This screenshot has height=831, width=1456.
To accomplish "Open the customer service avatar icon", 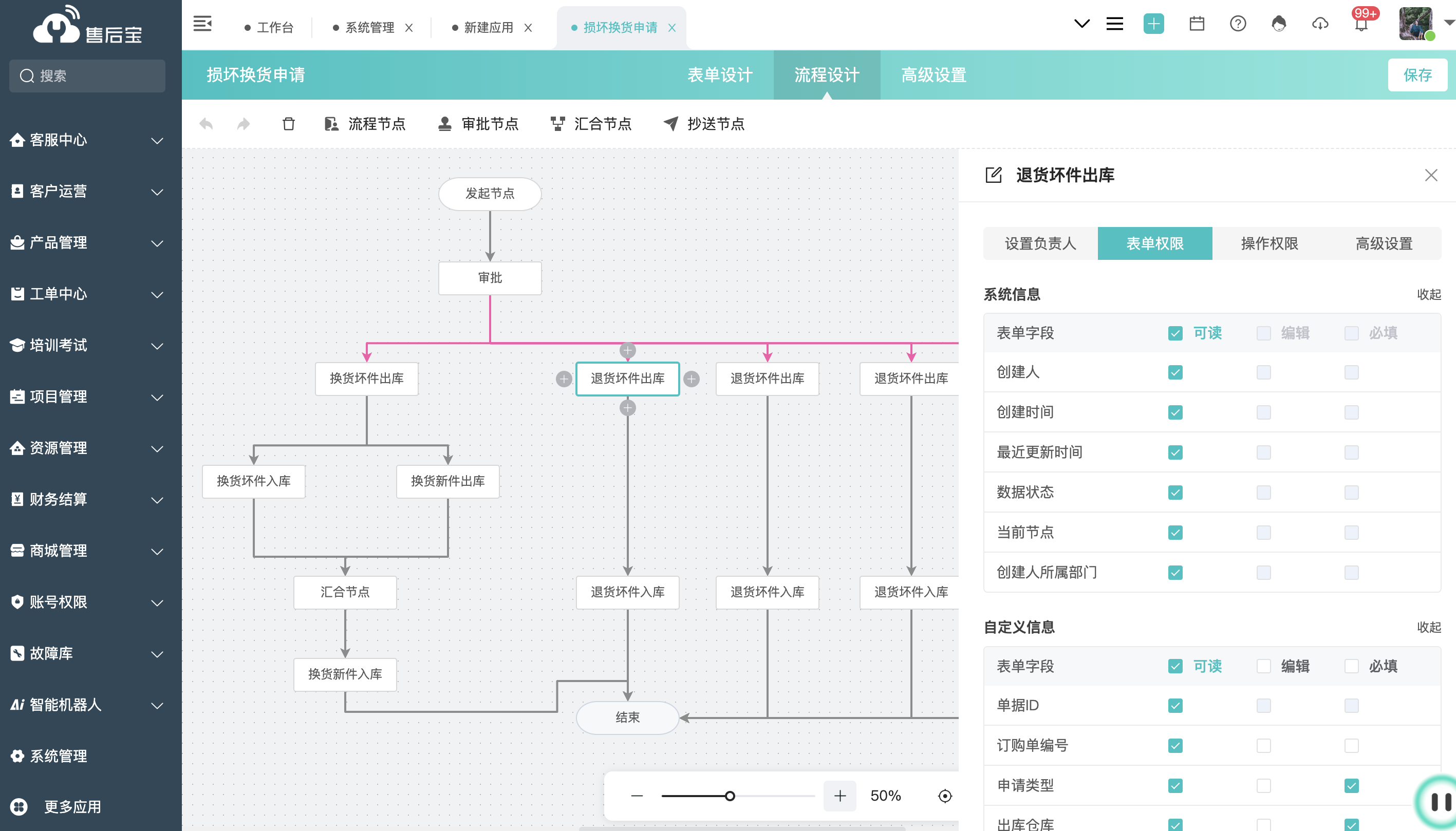I will pos(1279,24).
